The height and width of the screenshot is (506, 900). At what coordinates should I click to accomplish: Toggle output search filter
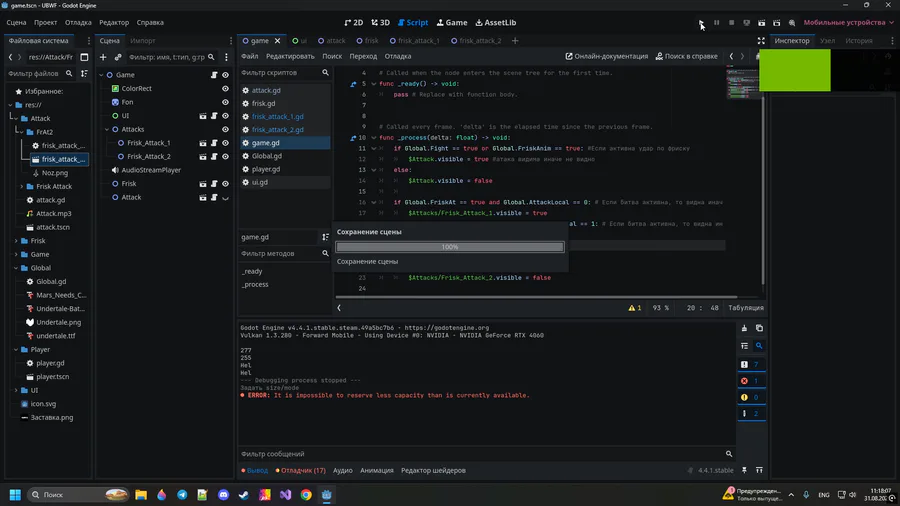(x=759, y=346)
